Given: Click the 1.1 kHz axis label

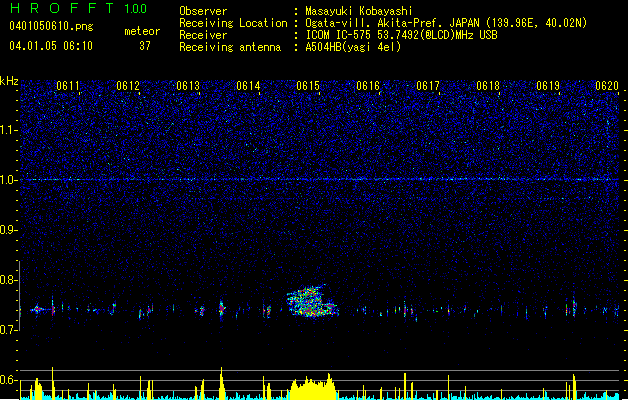Looking at the screenshot, I should (x=9, y=130).
